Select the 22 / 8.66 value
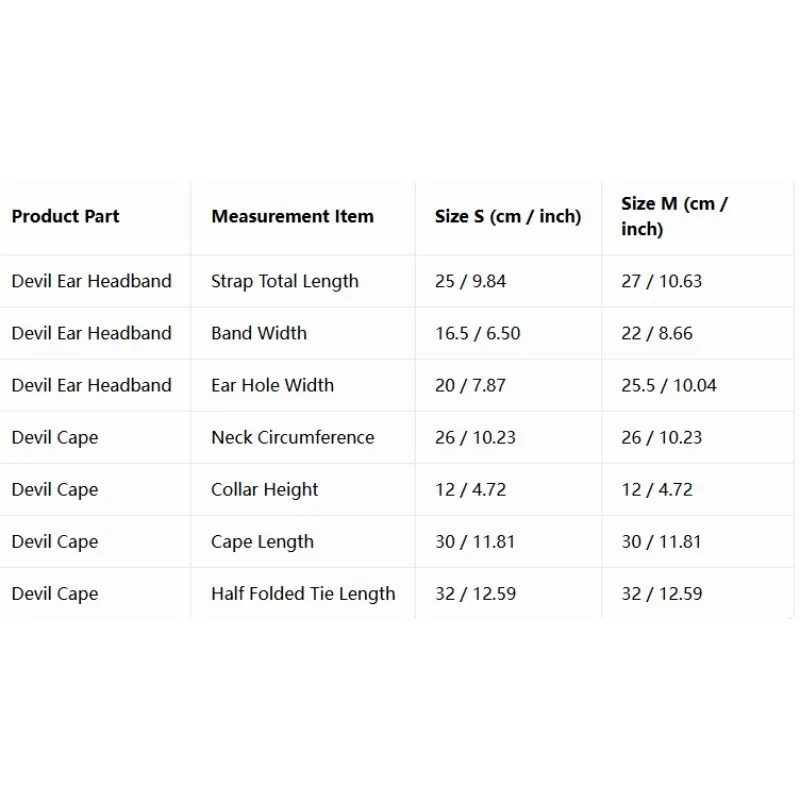The image size is (800, 800). [657, 333]
